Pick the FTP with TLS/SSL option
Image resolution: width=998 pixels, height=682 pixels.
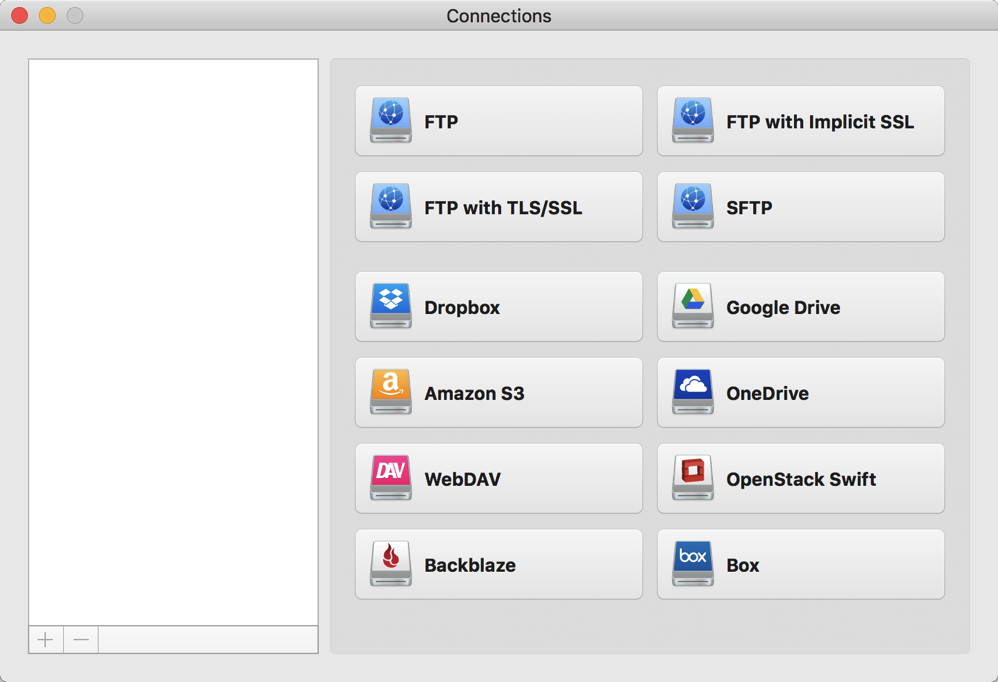pyautogui.click(x=498, y=207)
